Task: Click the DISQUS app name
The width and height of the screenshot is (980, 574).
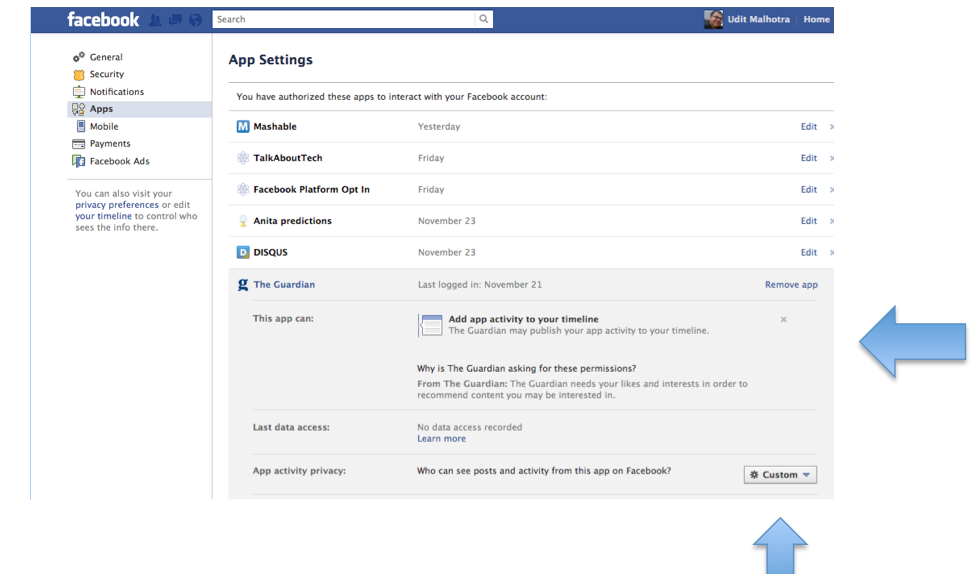Action: pos(271,253)
